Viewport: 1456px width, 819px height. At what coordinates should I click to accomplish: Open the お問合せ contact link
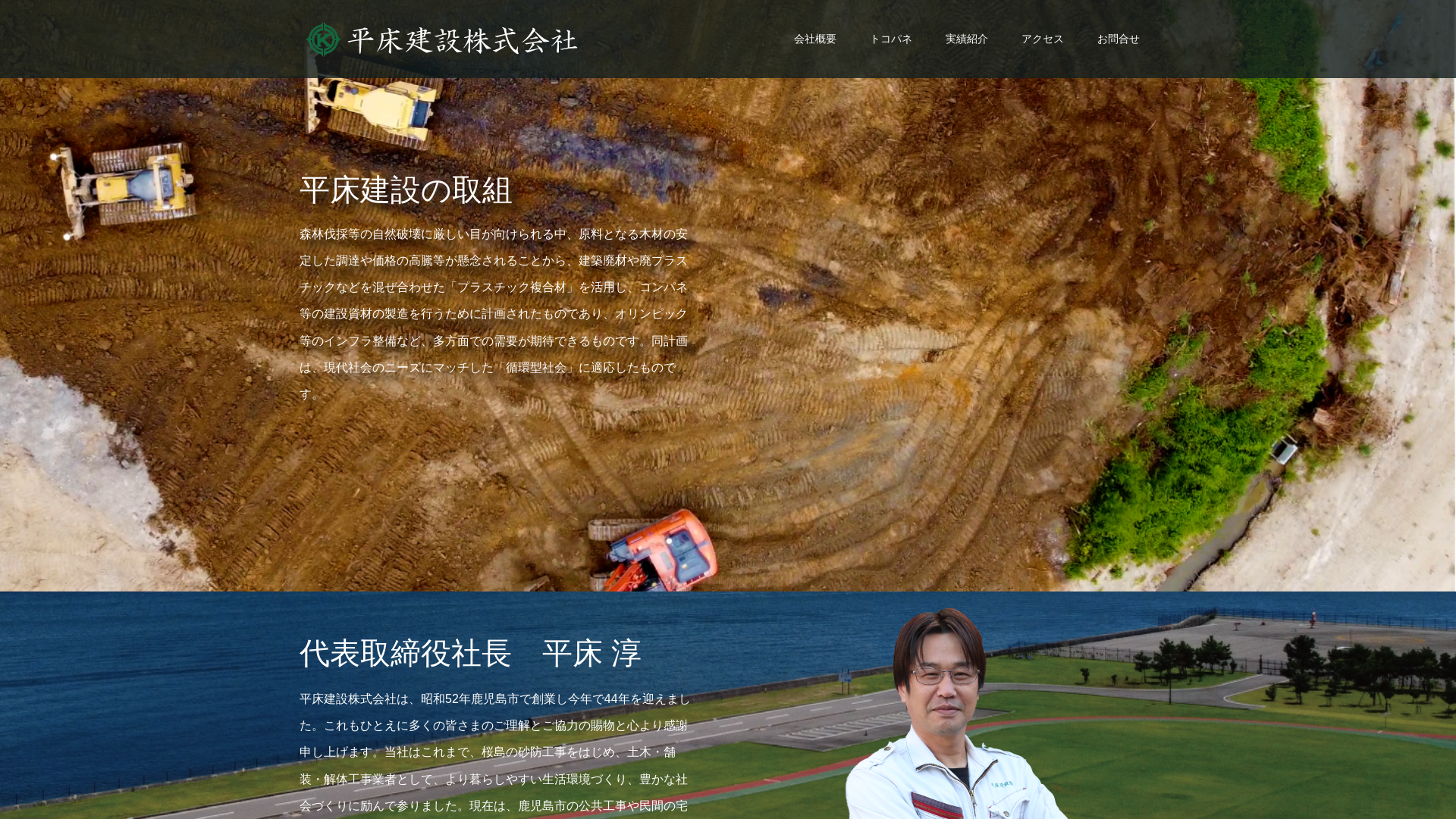pos(1118,39)
